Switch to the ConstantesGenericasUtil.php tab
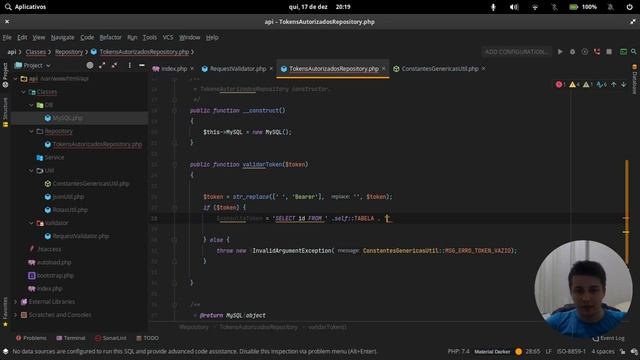This screenshot has height=360, width=640. 440,69
